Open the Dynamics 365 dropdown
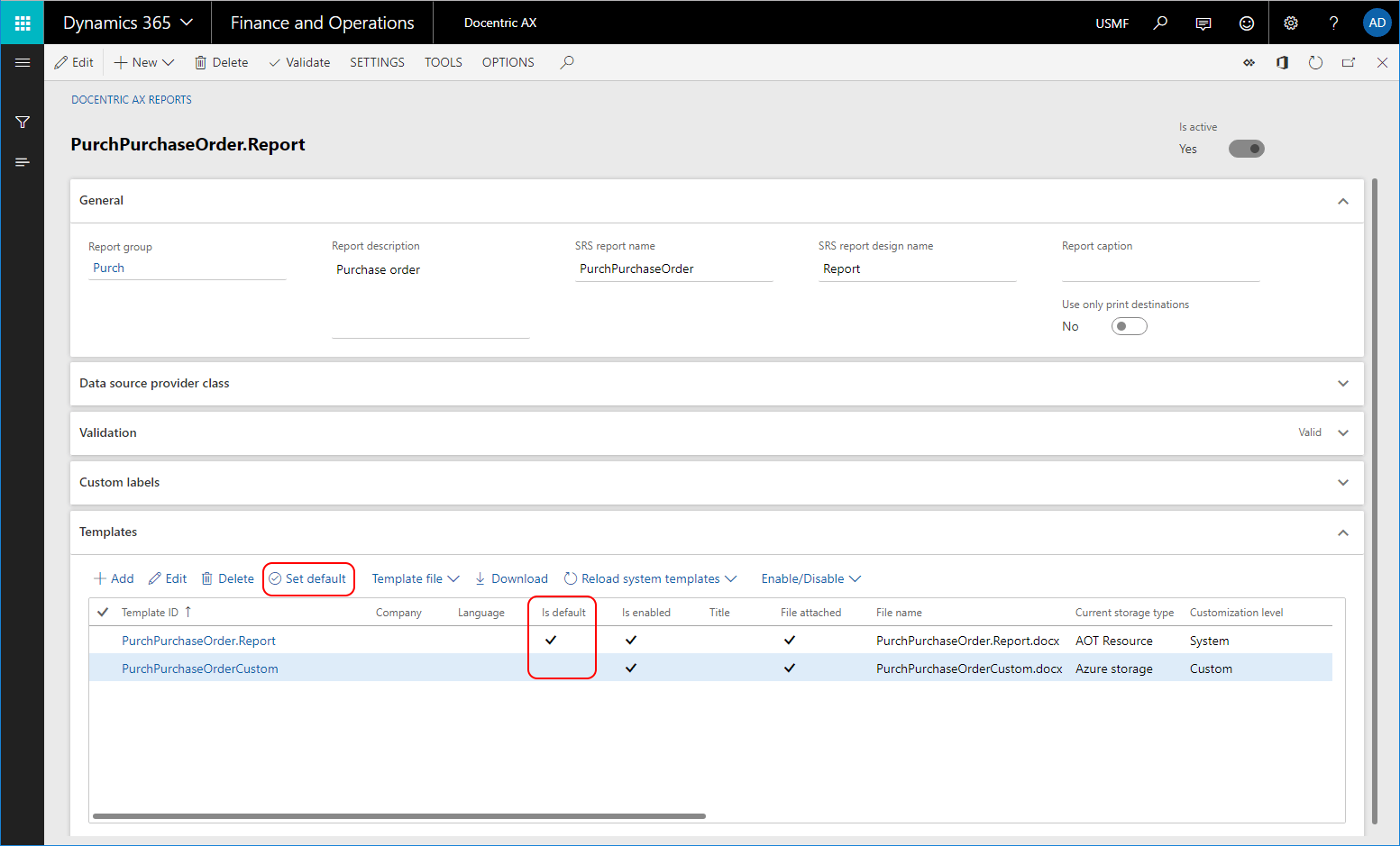The image size is (1400, 846). 127,23
